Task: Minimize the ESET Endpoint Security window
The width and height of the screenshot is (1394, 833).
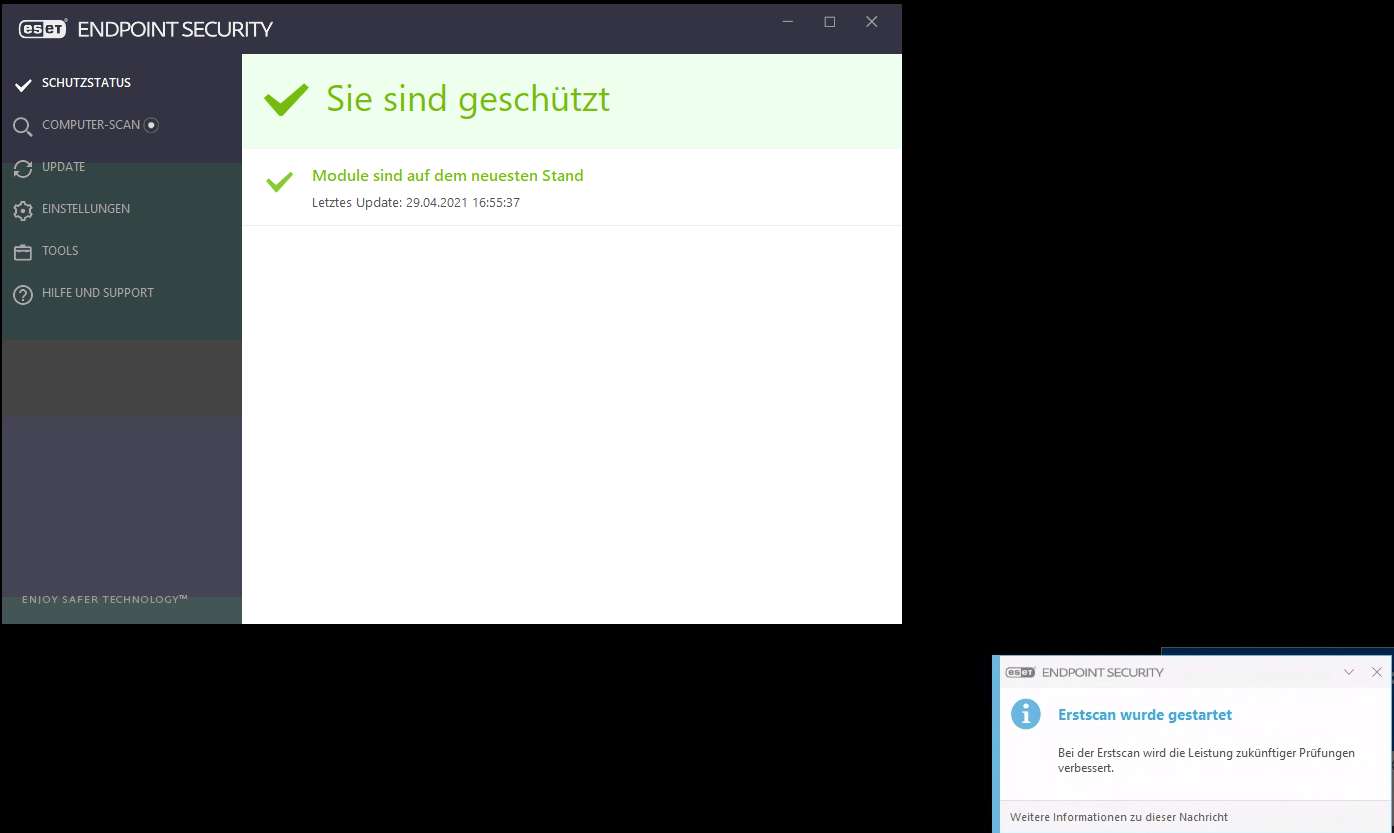Action: click(x=788, y=22)
